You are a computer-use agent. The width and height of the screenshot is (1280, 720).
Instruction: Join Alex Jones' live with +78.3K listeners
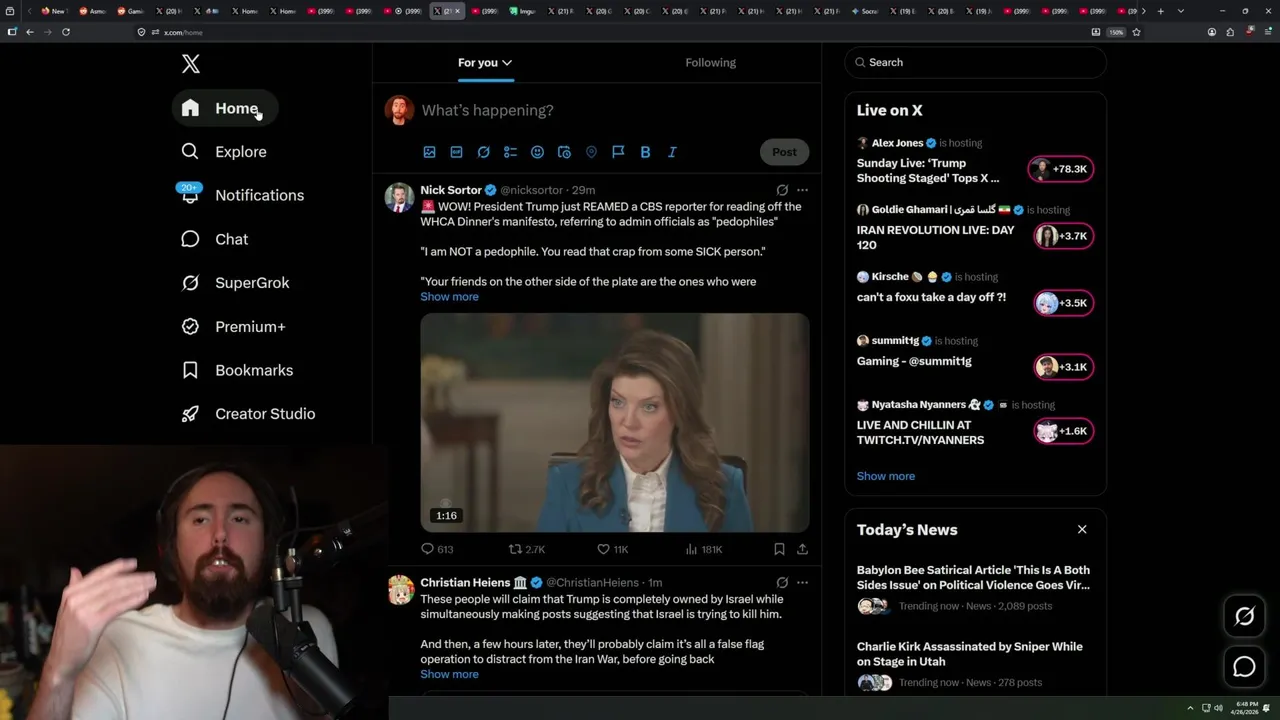[x=1061, y=169]
